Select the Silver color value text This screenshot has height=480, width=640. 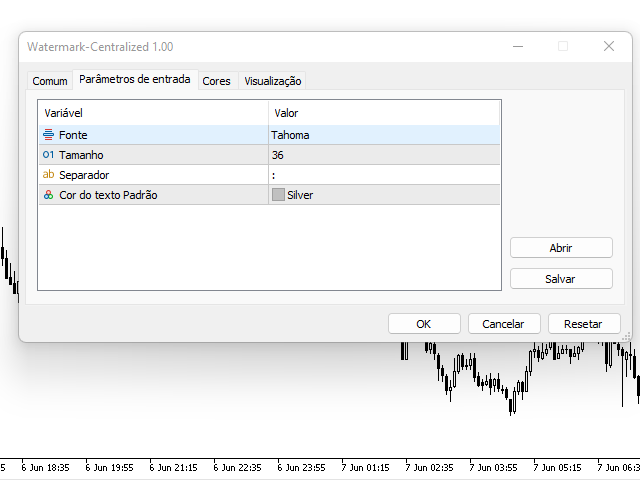(x=300, y=195)
